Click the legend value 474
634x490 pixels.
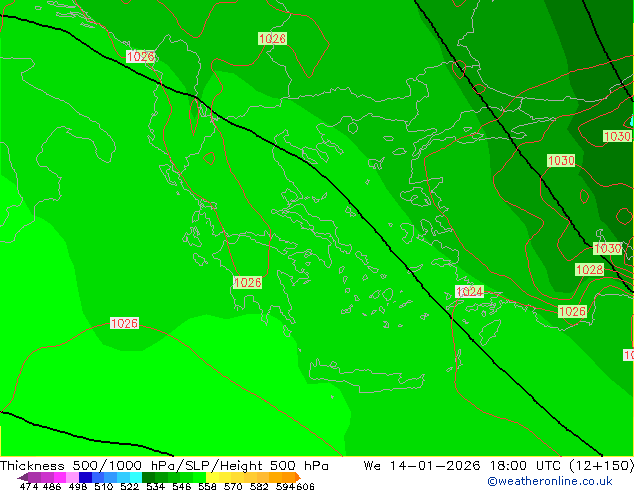[29, 486]
